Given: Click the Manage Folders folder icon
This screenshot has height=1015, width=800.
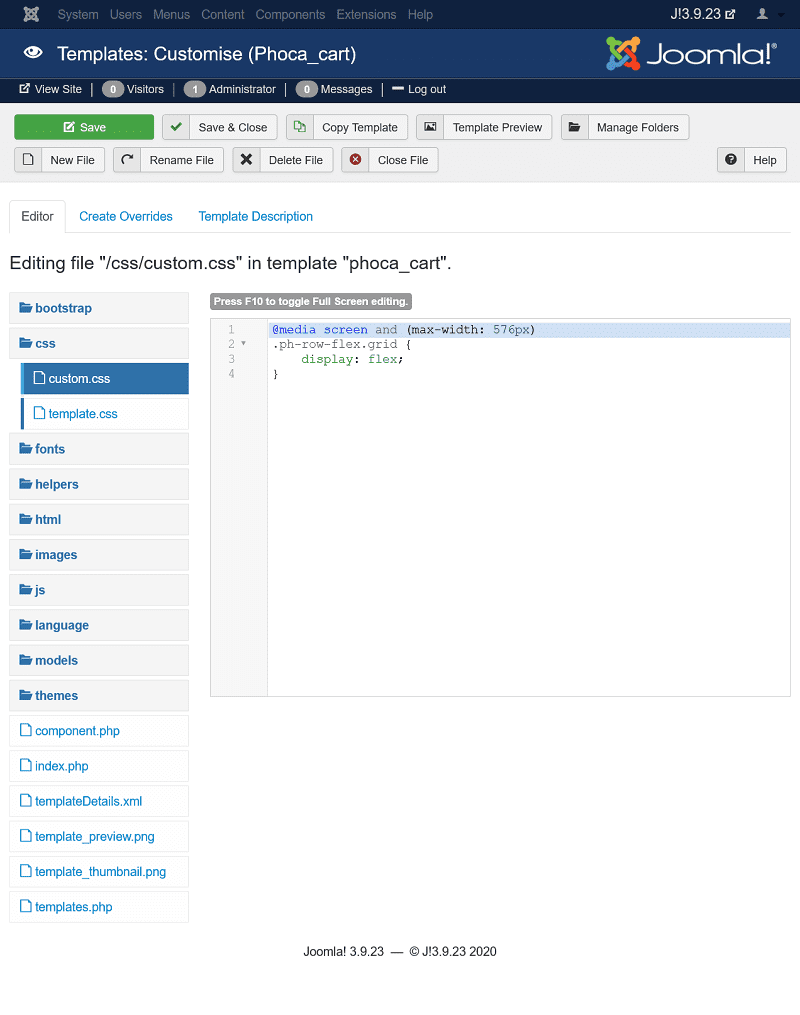Looking at the screenshot, I should pos(574,127).
